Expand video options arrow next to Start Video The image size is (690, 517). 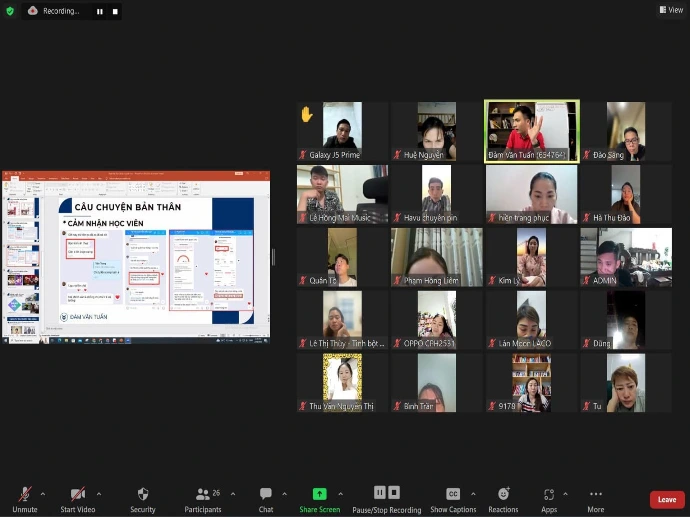click(x=98, y=493)
